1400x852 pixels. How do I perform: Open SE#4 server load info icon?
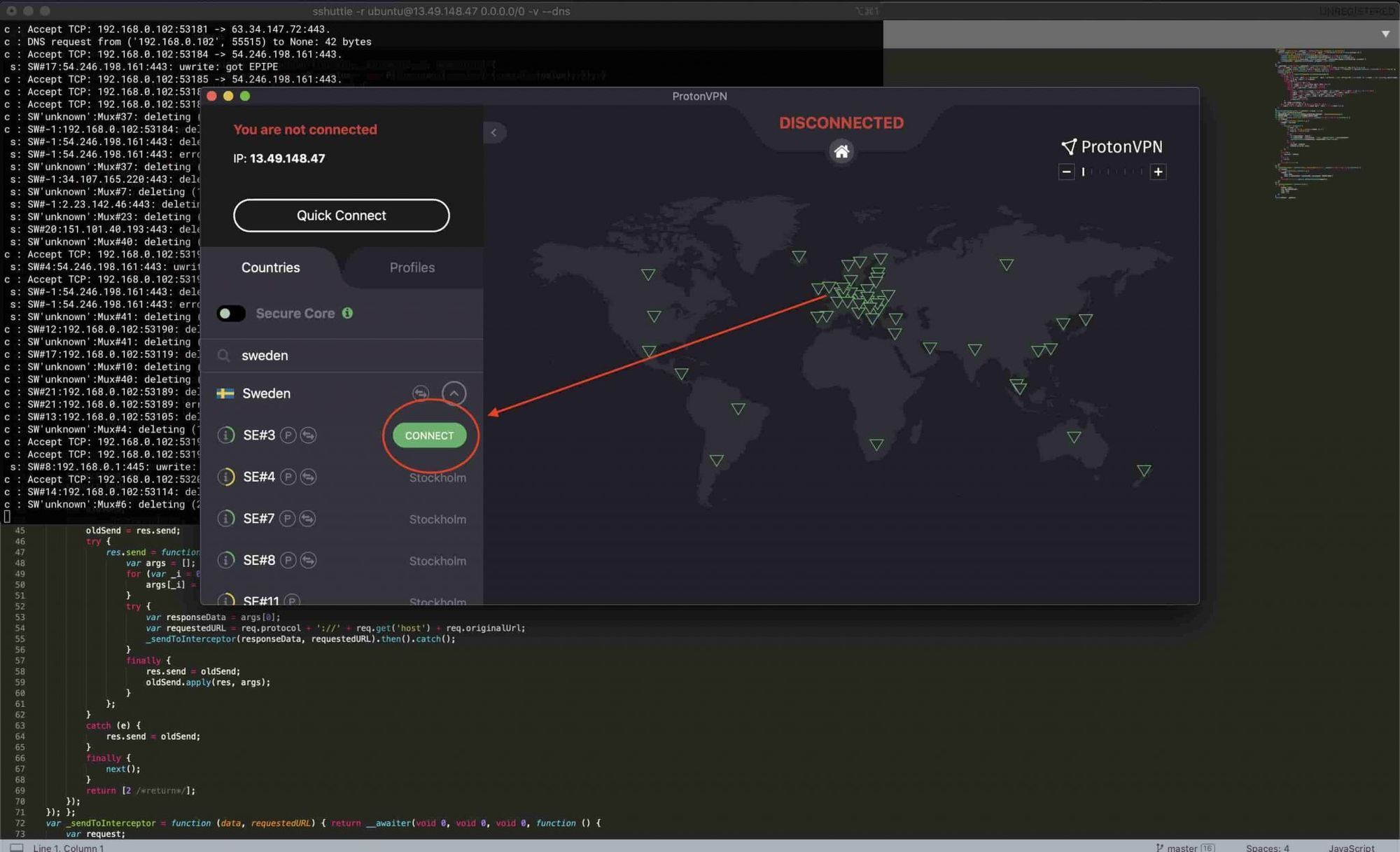click(x=226, y=477)
